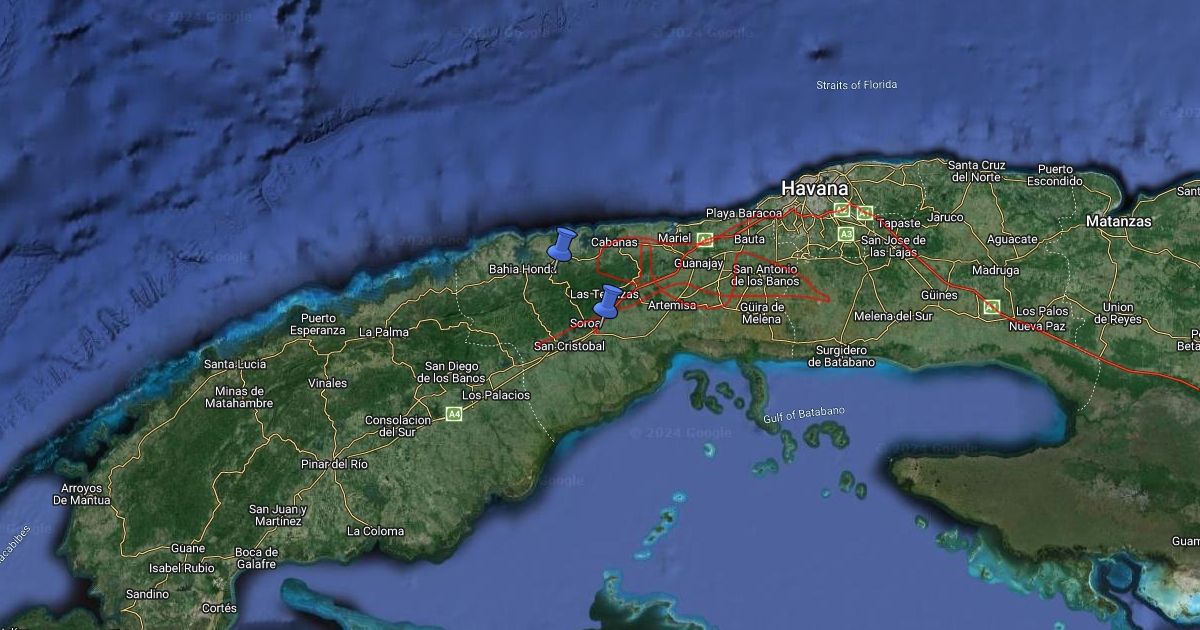This screenshot has height=630, width=1200.
Task: Click the A3 road shield south of Havana
Action: [846, 234]
